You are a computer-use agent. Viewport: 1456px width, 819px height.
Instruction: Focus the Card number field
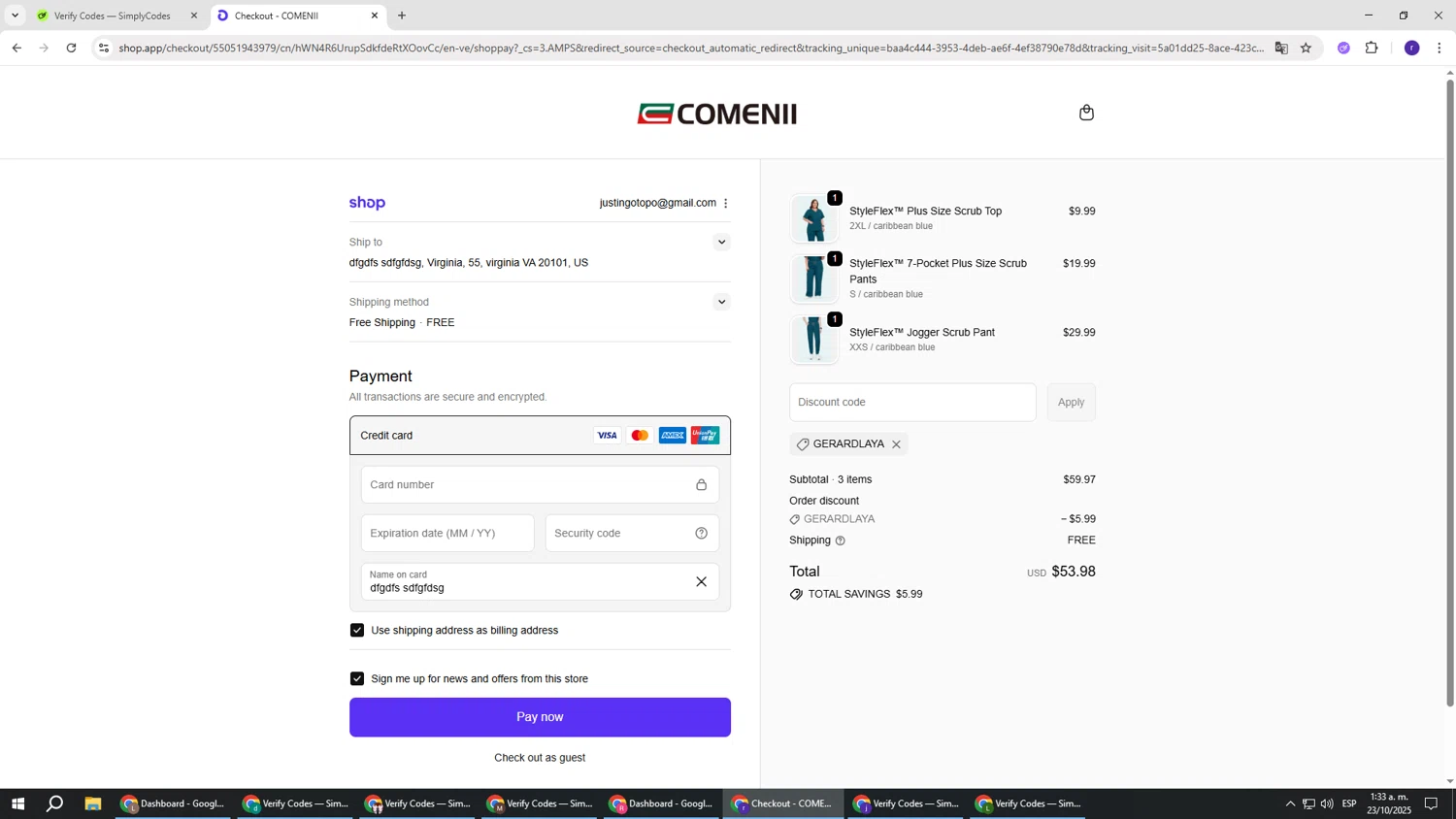(x=540, y=485)
